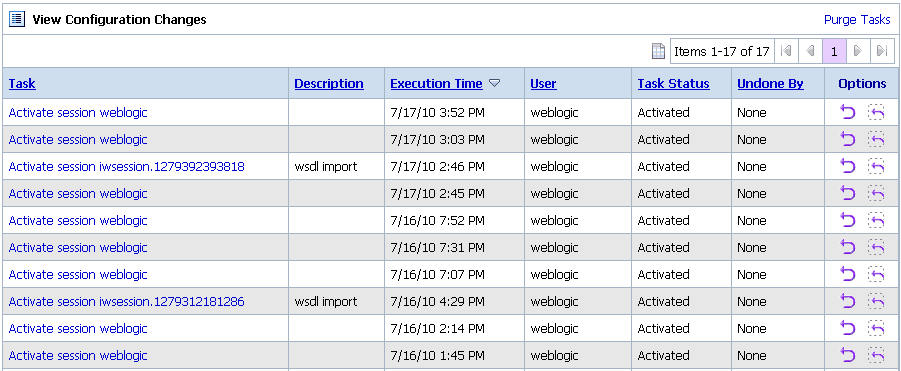This screenshot has width=901, height=371.
Task: Open the table customizer icon beside Items count
Action: pos(658,51)
